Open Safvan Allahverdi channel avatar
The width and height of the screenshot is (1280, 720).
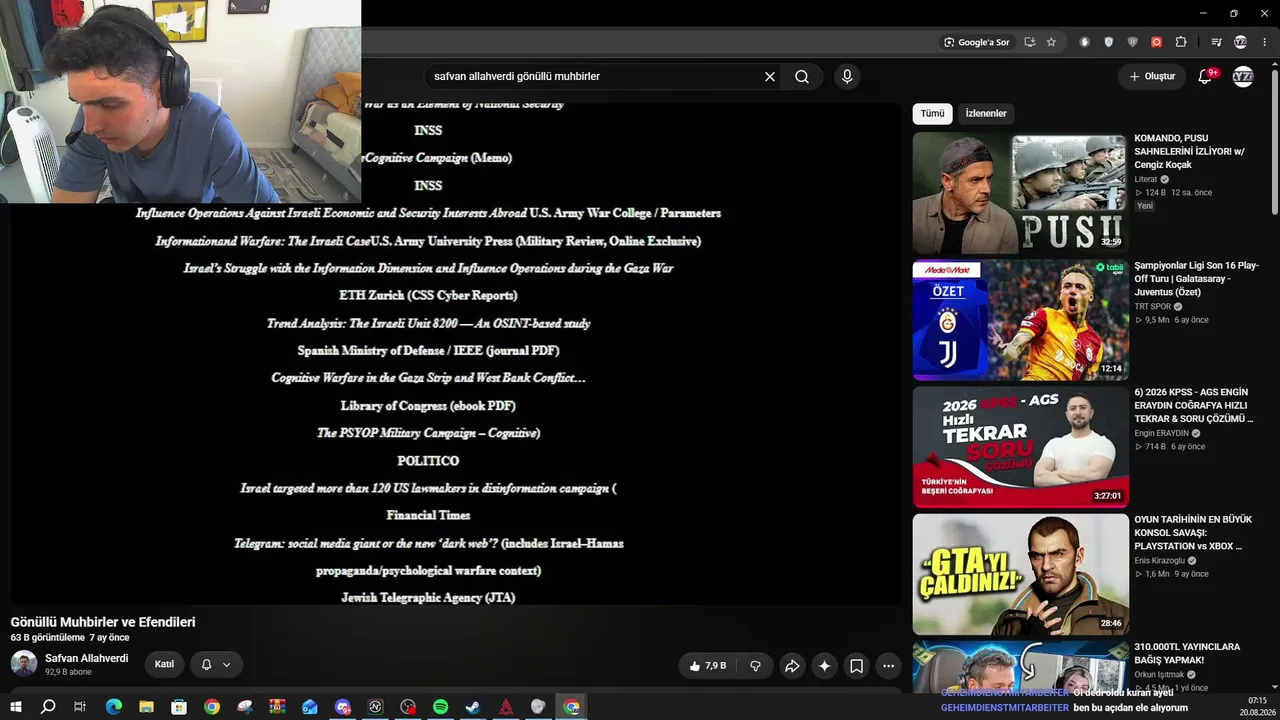[x=24, y=664]
